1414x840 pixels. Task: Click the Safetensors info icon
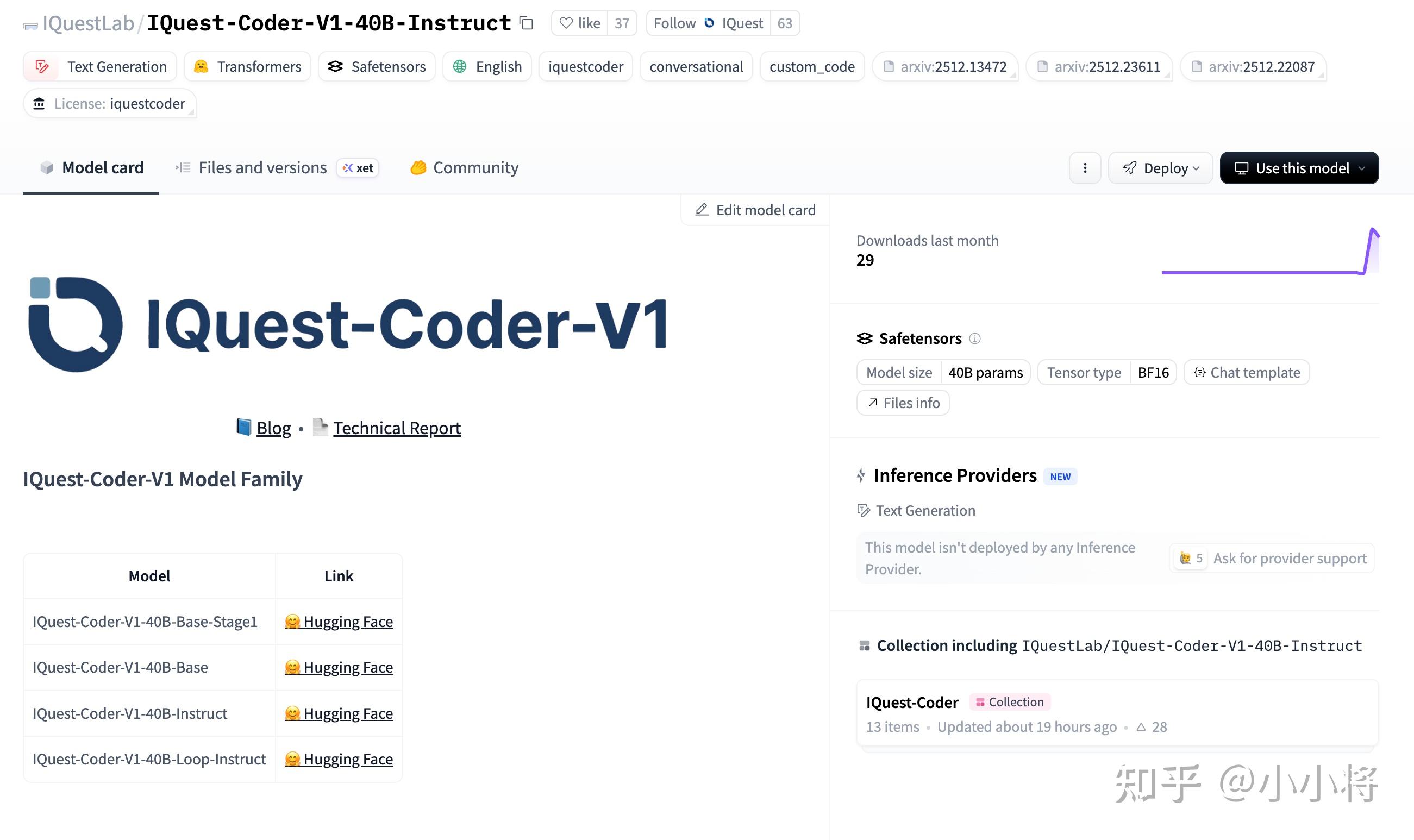[x=974, y=338]
